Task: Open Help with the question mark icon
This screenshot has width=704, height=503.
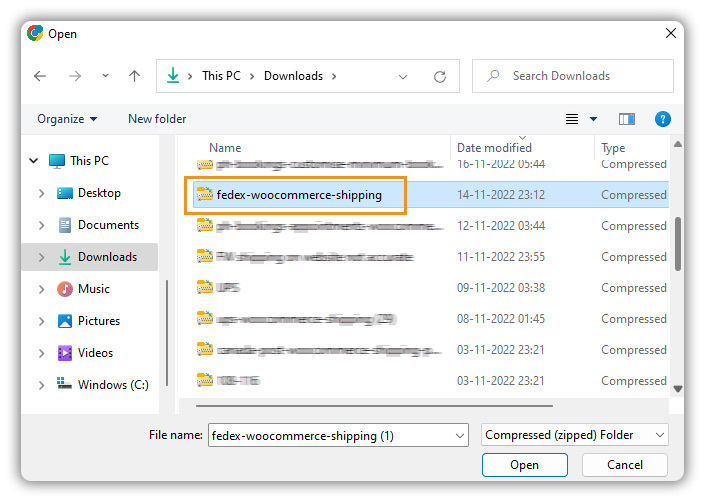Action: pos(663,119)
